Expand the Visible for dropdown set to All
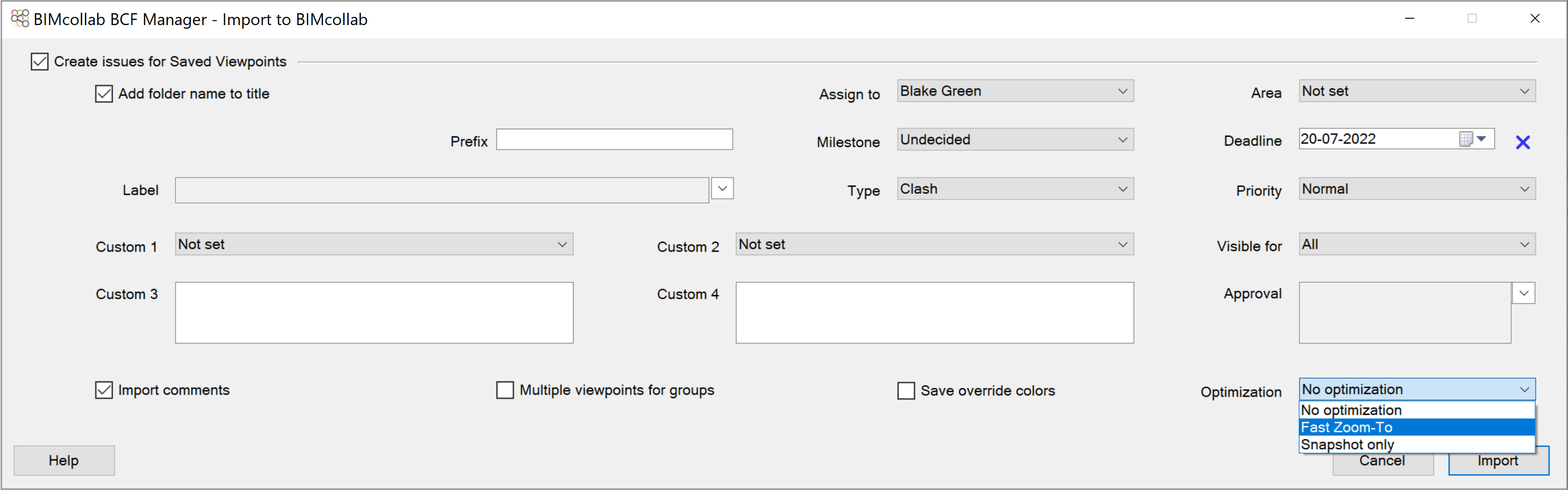The image size is (1568, 490). [1416, 245]
